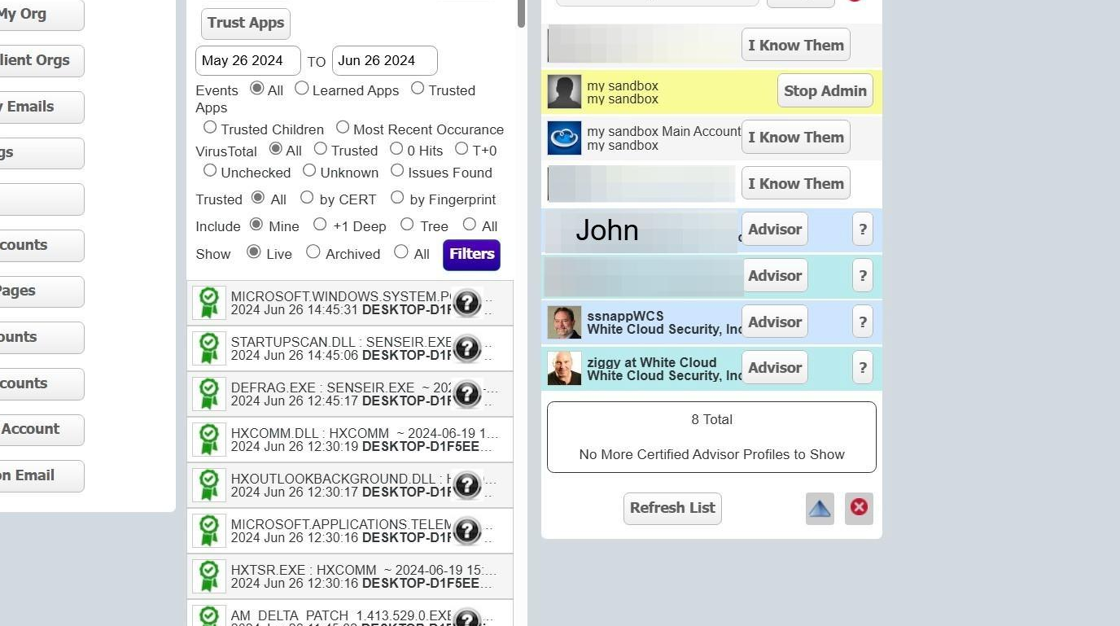Click the scrollbar on the advisor panel
Image resolution: width=1120 pixels, height=626 pixels.
tap(518, 17)
